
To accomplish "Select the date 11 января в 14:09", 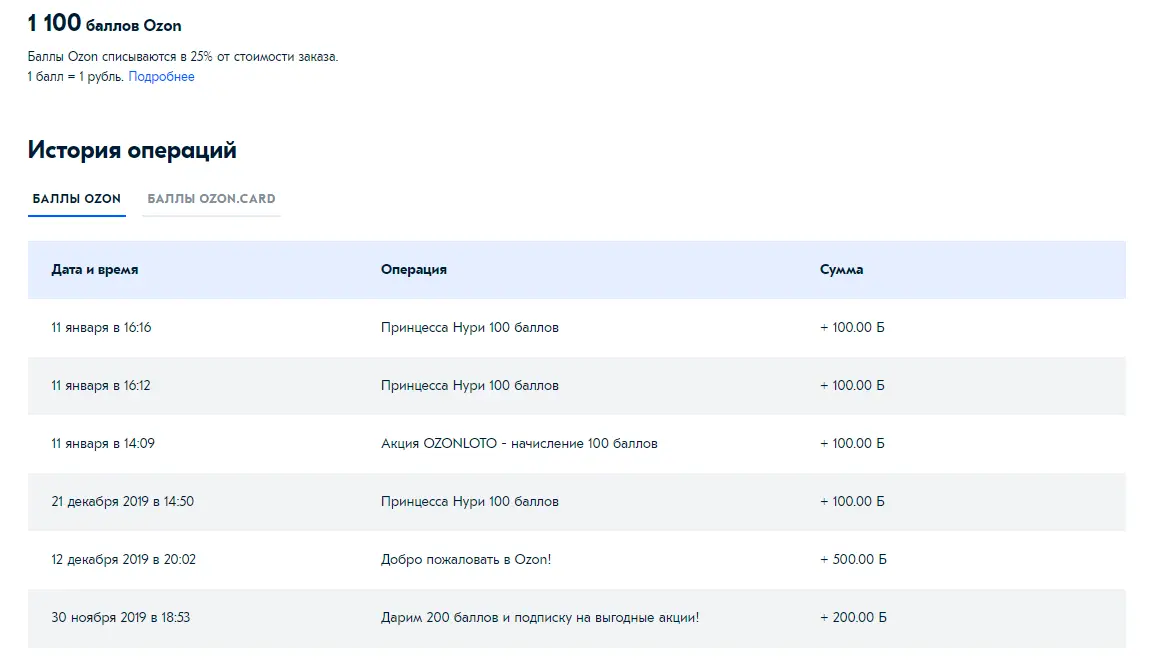I will 103,444.
